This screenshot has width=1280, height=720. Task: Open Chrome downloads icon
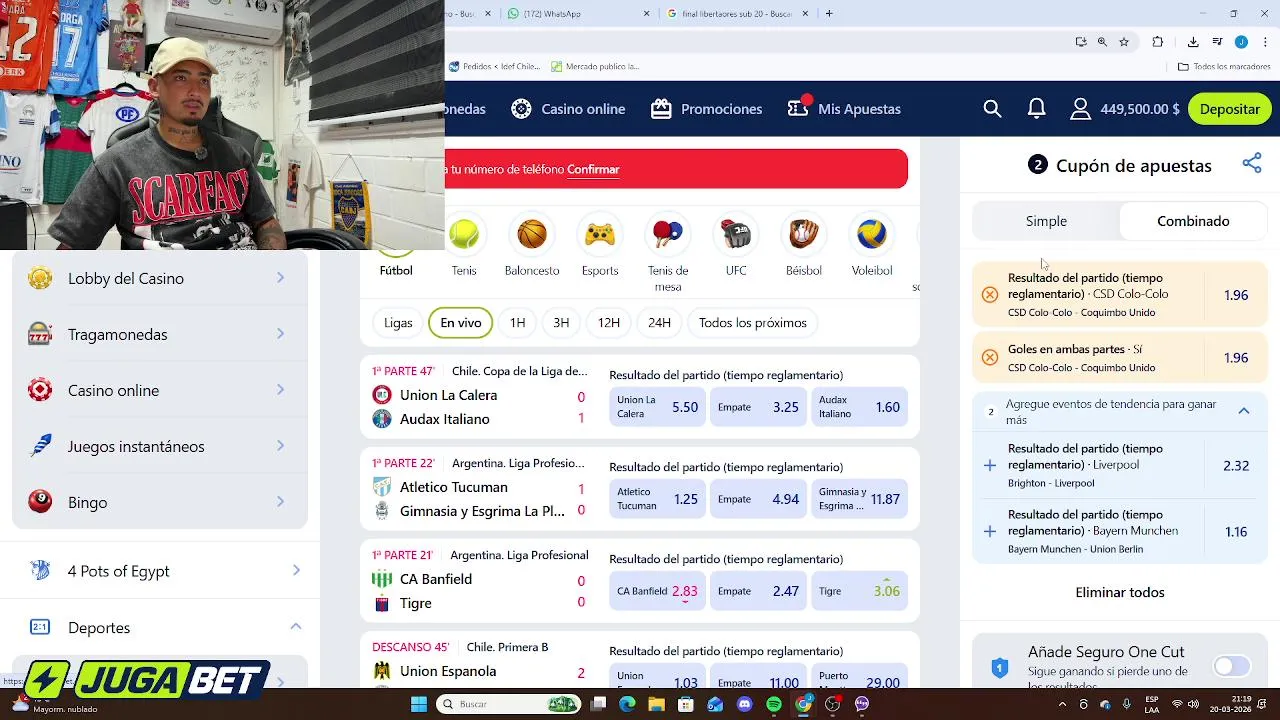tap(1193, 42)
